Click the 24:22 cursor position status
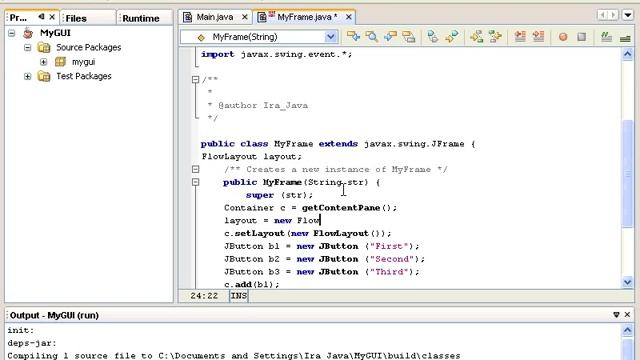The height and width of the screenshot is (360, 640). point(204,296)
